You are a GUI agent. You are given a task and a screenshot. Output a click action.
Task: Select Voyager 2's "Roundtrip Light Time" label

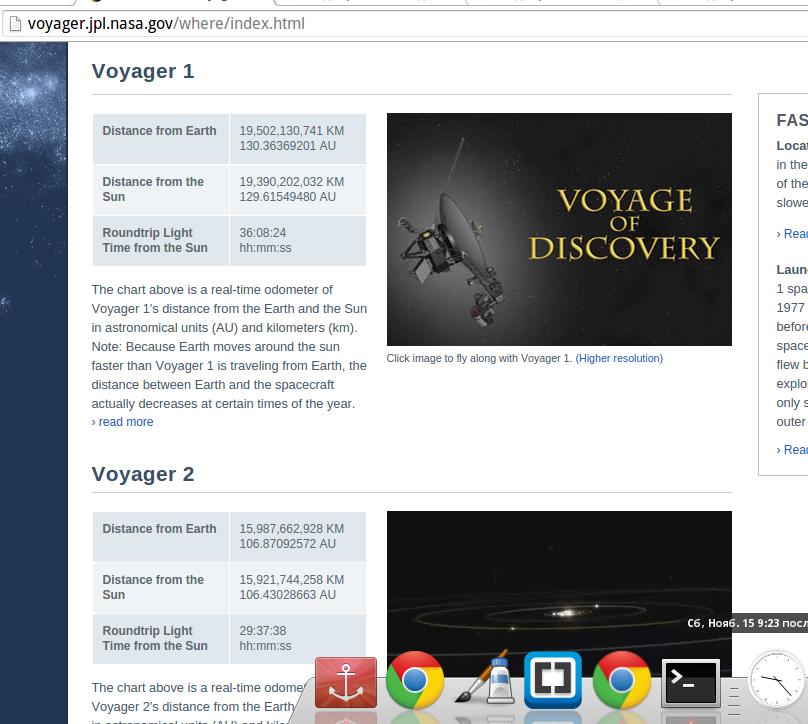[155, 638]
